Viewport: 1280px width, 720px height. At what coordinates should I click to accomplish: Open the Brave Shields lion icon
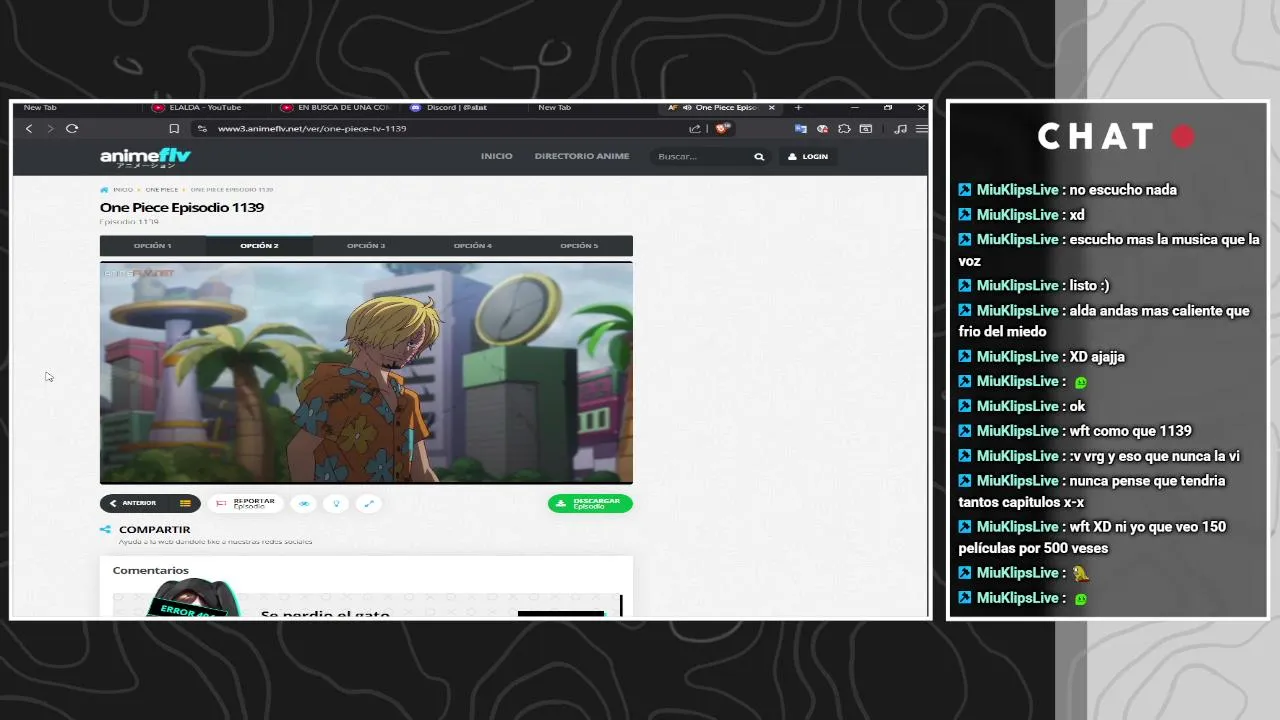(721, 129)
